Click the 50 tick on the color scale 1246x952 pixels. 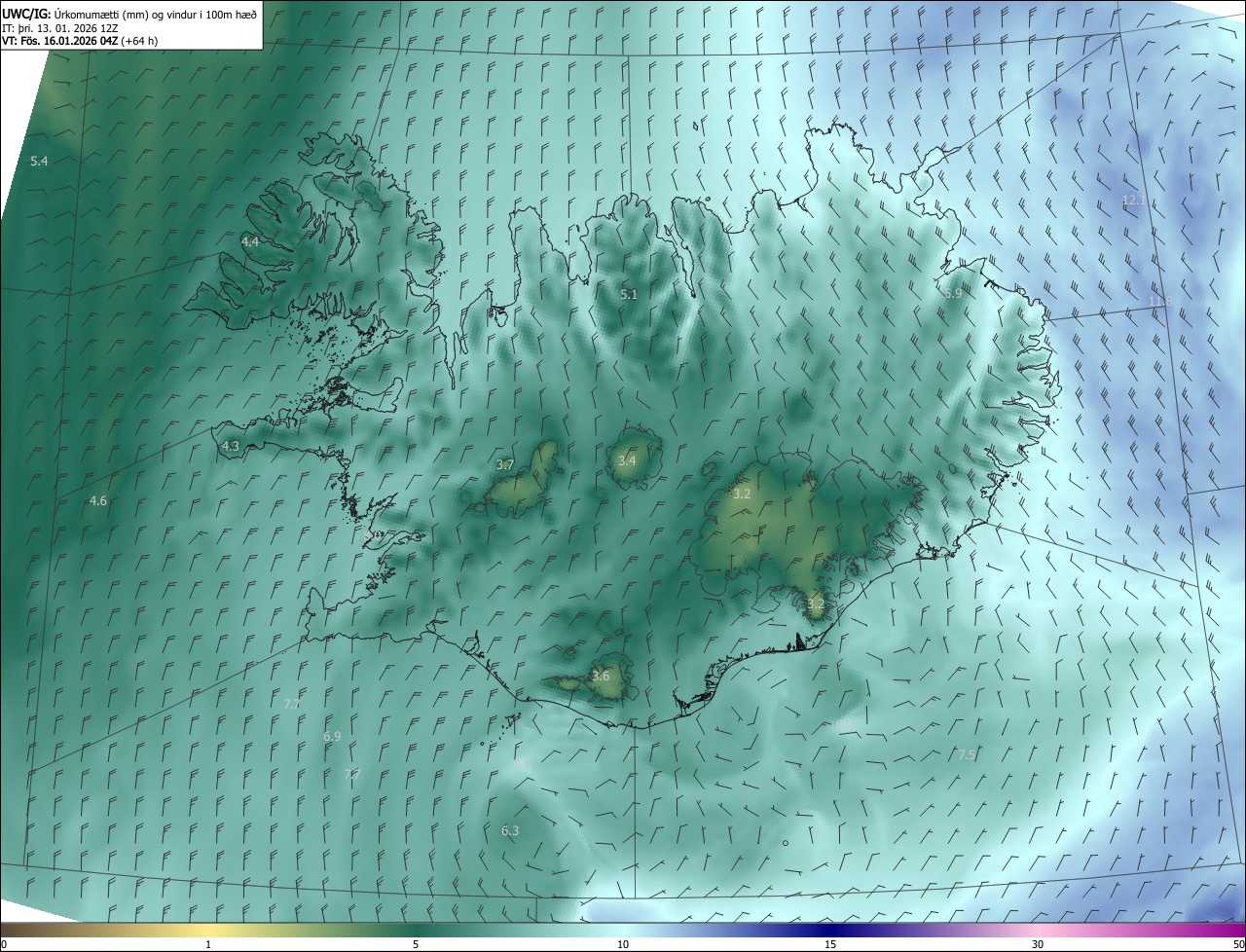pos(1238,944)
